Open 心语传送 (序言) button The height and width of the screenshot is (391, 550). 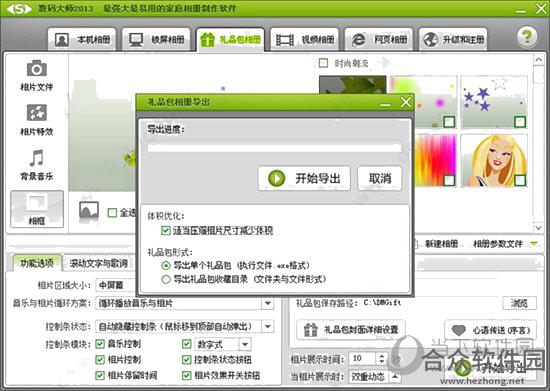coord(490,330)
